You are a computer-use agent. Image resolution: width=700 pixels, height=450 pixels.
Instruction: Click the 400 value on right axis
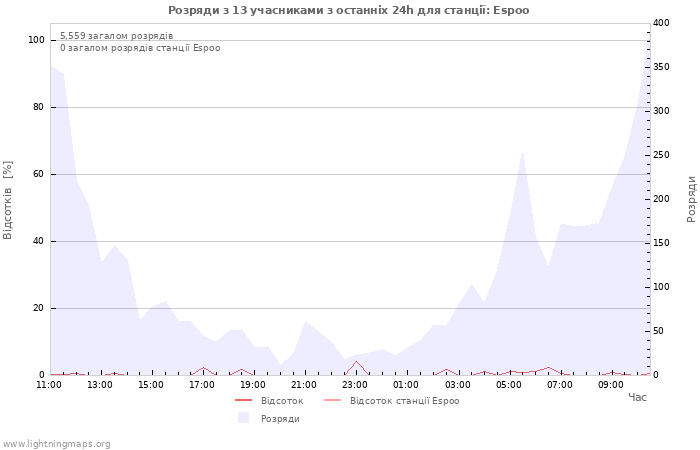[x=660, y=23]
